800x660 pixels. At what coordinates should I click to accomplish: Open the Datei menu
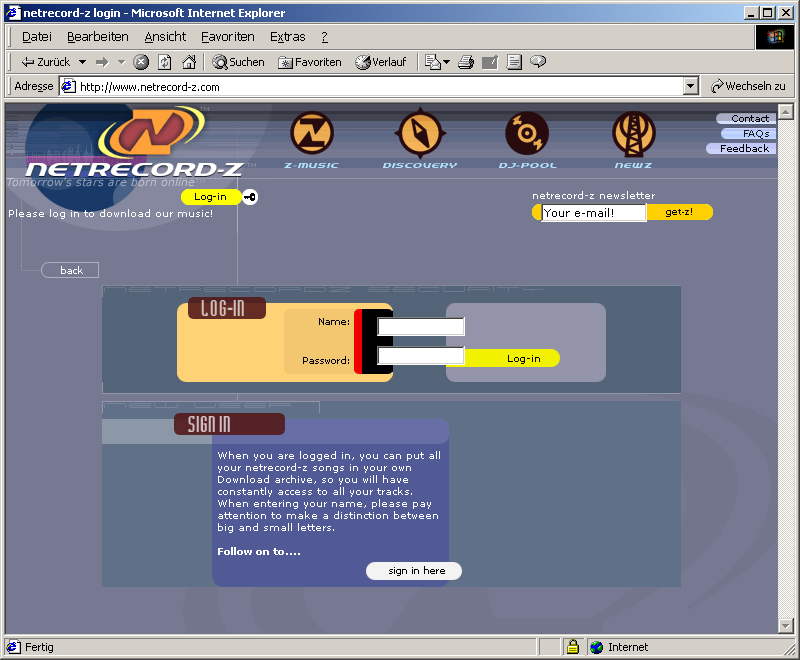[37, 37]
